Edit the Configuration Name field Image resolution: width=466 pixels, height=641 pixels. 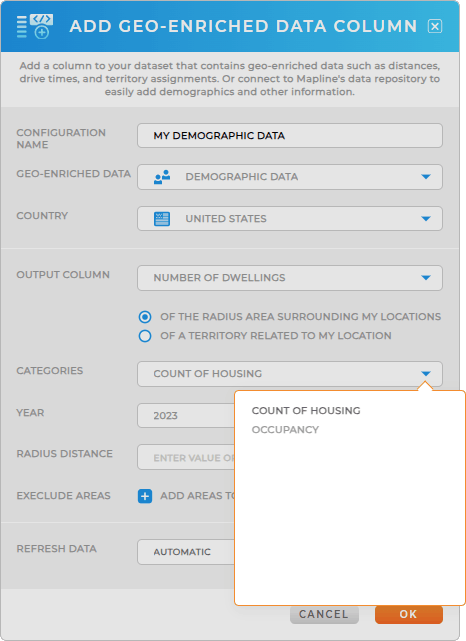coord(290,136)
